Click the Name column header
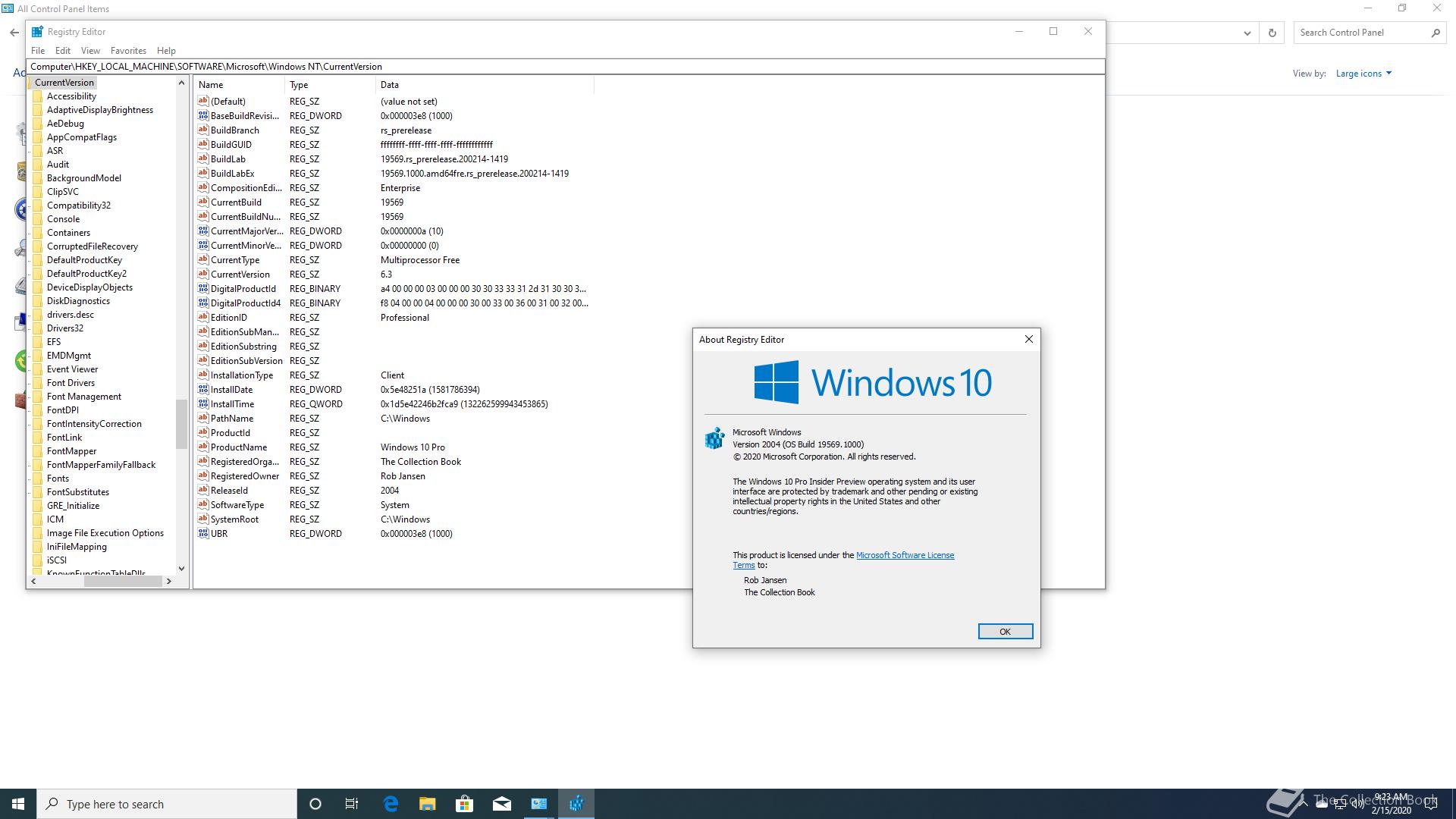This screenshot has height=819, width=1456. 239,85
